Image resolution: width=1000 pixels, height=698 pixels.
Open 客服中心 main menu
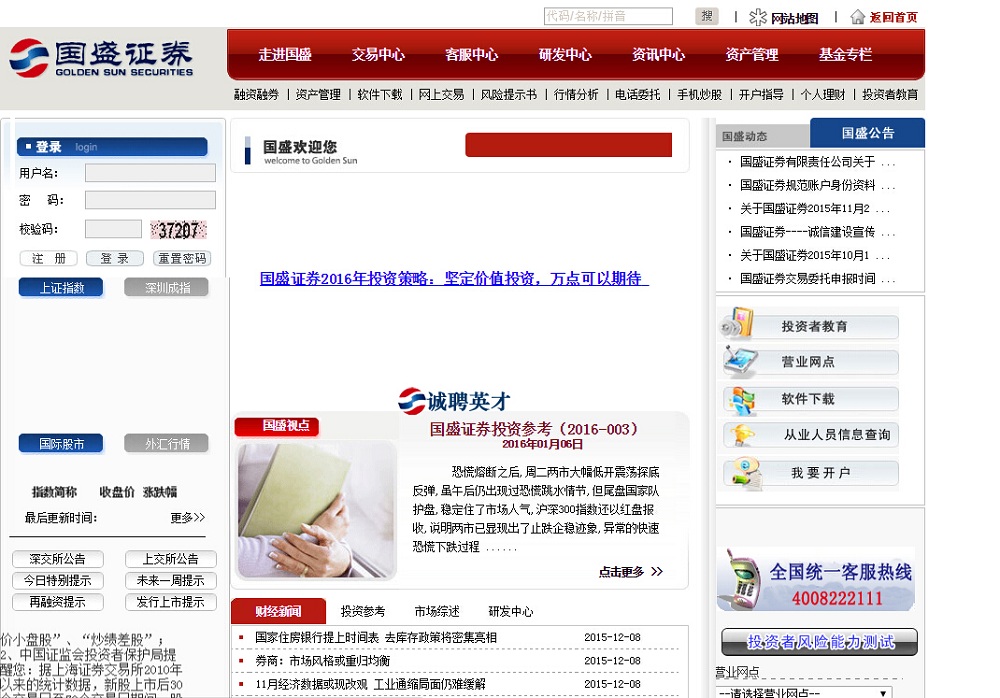[x=471, y=55]
